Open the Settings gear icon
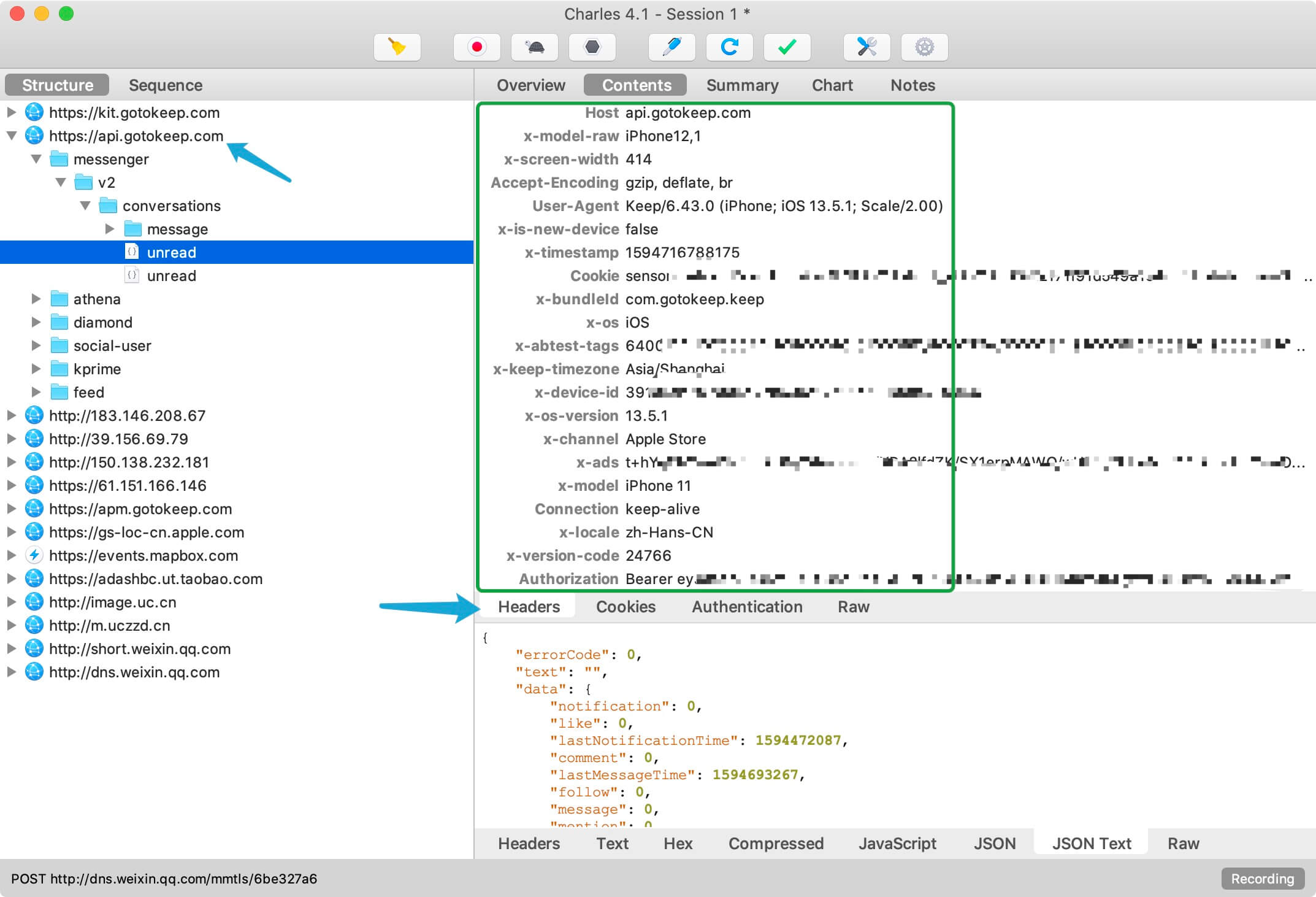1316x897 pixels. coord(925,47)
